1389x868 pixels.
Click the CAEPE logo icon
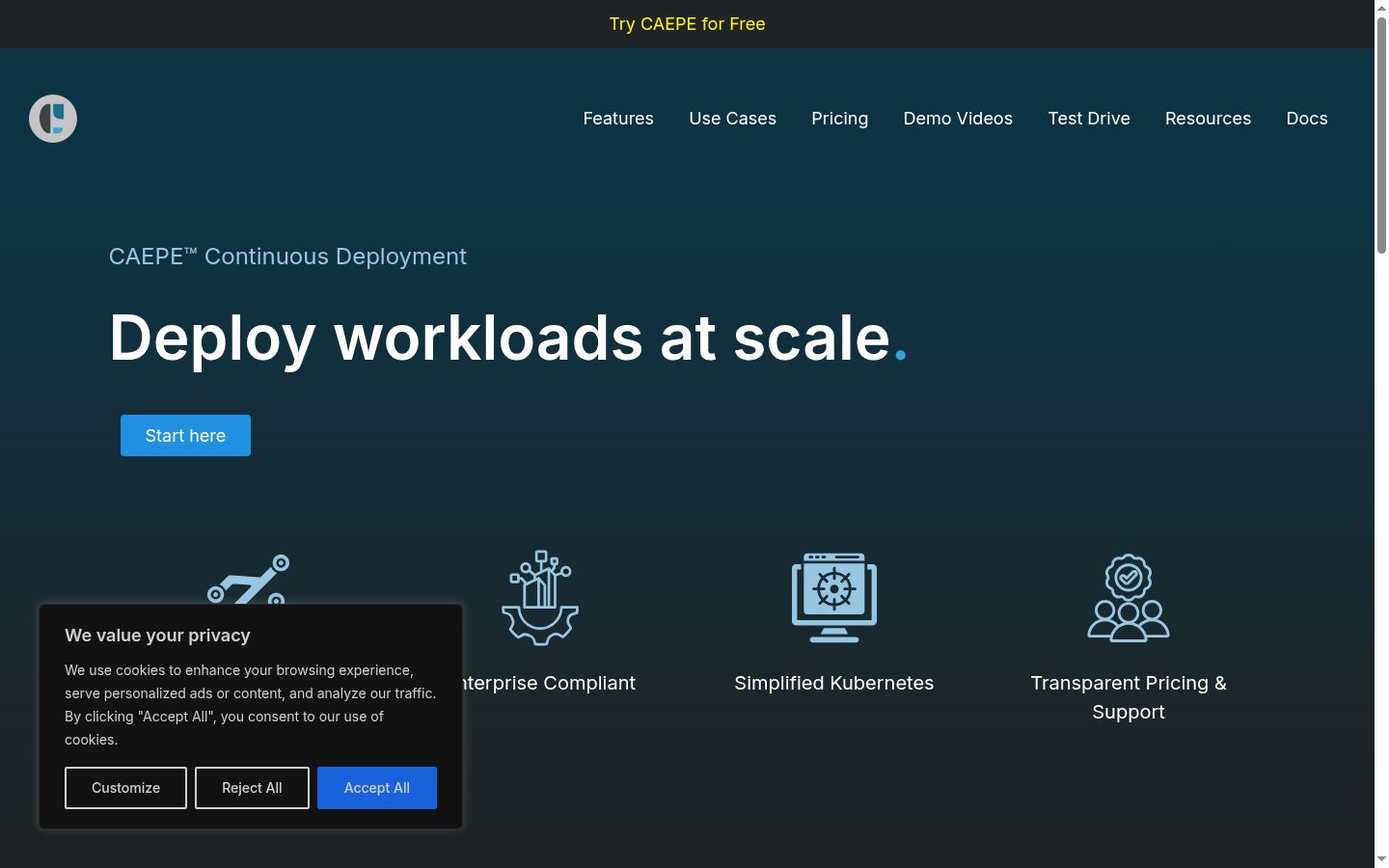53,119
